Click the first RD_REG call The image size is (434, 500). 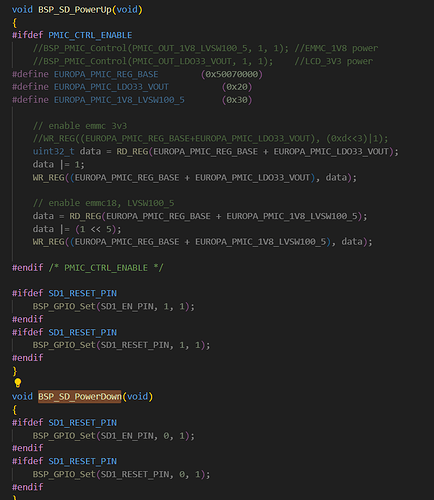pyautogui.click(x=132, y=152)
